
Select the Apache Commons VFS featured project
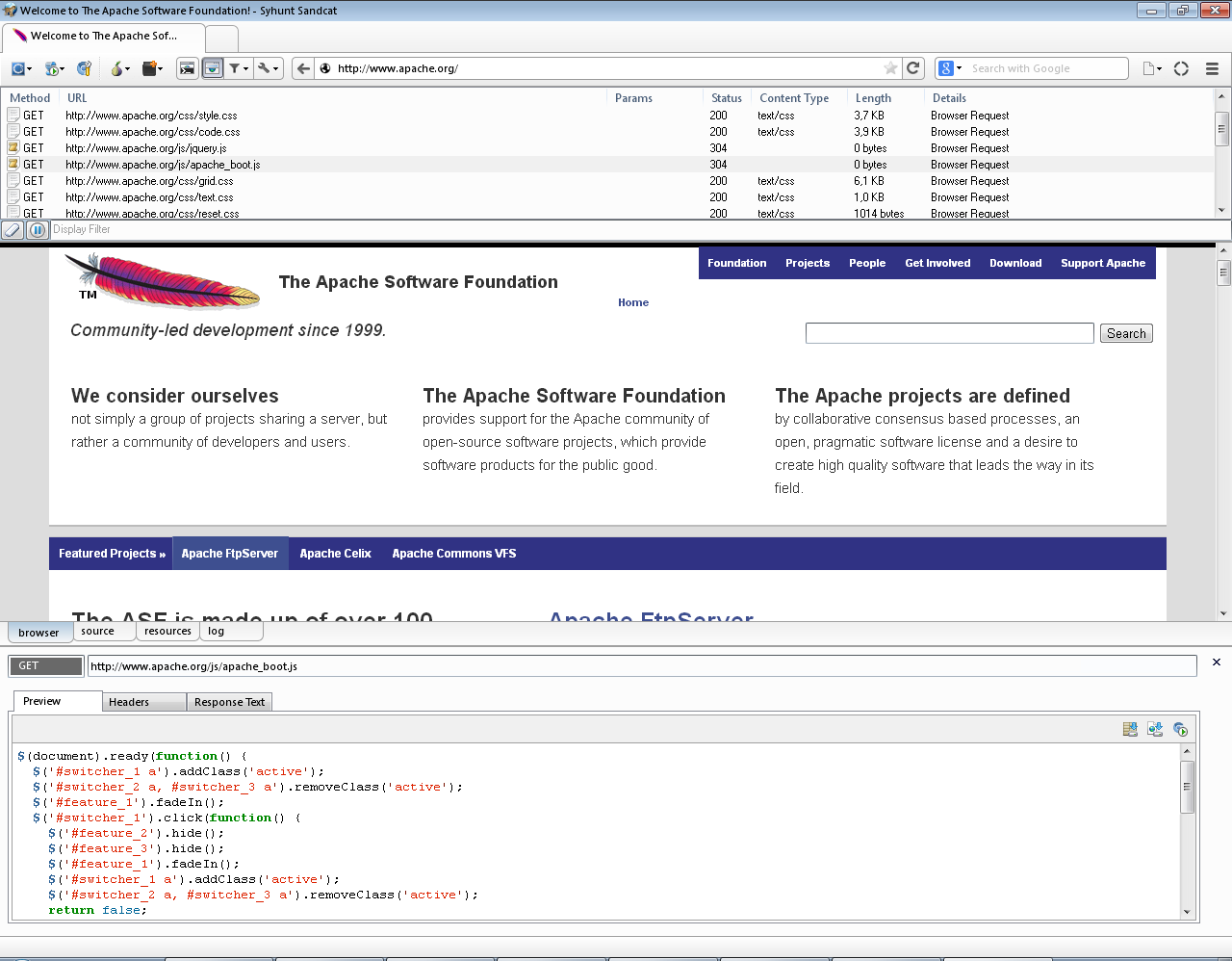pos(454,554)
